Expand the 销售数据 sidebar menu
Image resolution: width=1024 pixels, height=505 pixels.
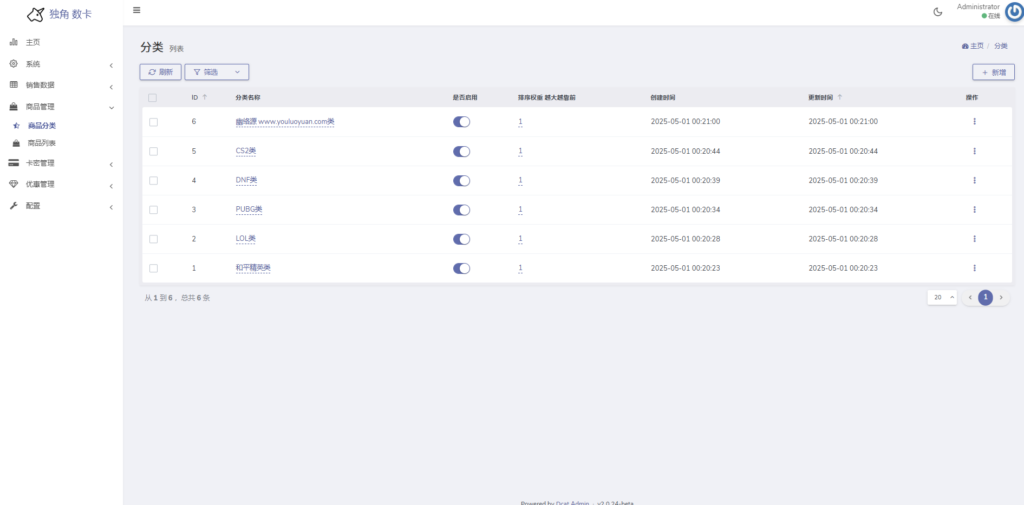(61, 85)
